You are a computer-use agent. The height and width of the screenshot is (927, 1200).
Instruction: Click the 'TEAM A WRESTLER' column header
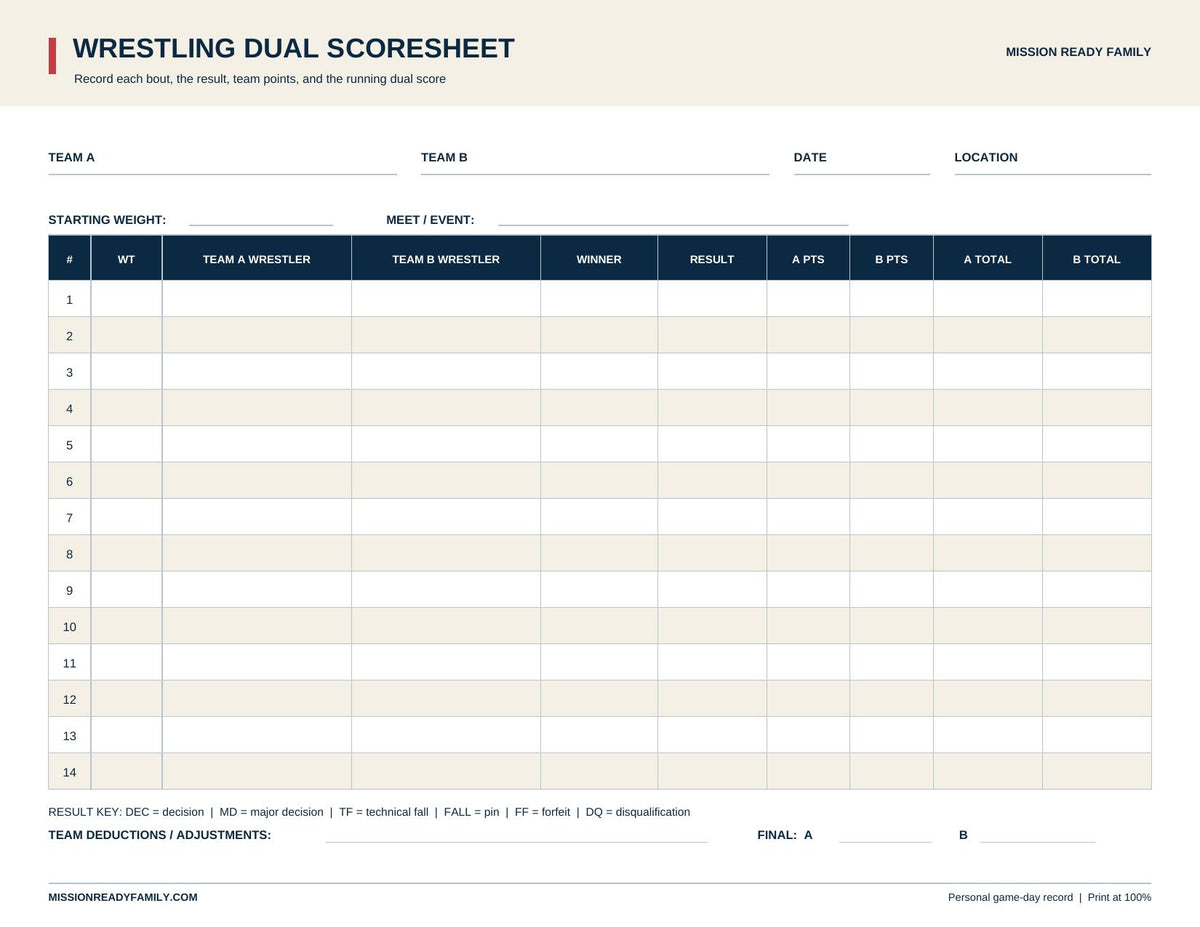[x=257, y=259]
